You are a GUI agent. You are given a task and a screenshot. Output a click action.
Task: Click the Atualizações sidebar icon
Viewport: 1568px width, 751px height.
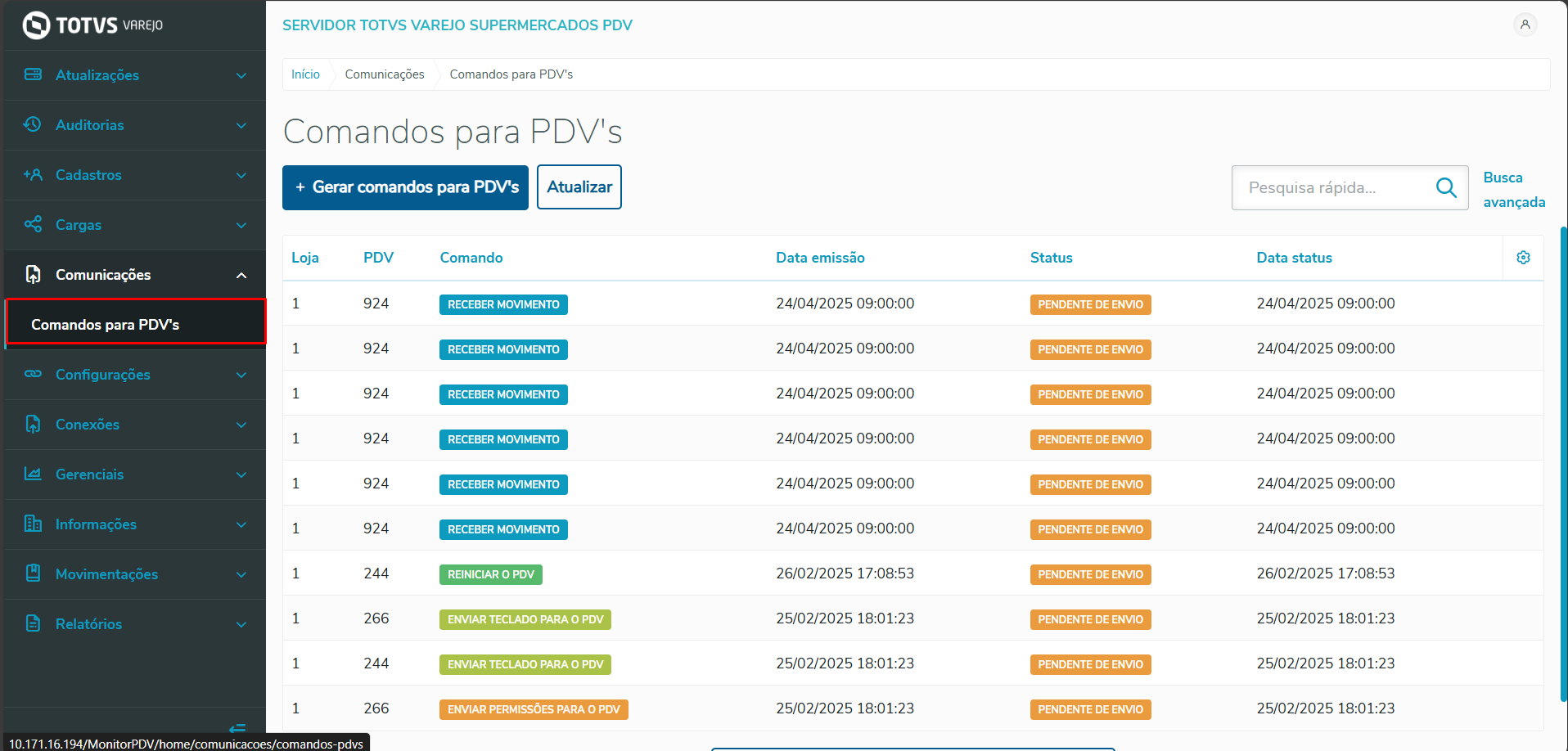[33, 74]
